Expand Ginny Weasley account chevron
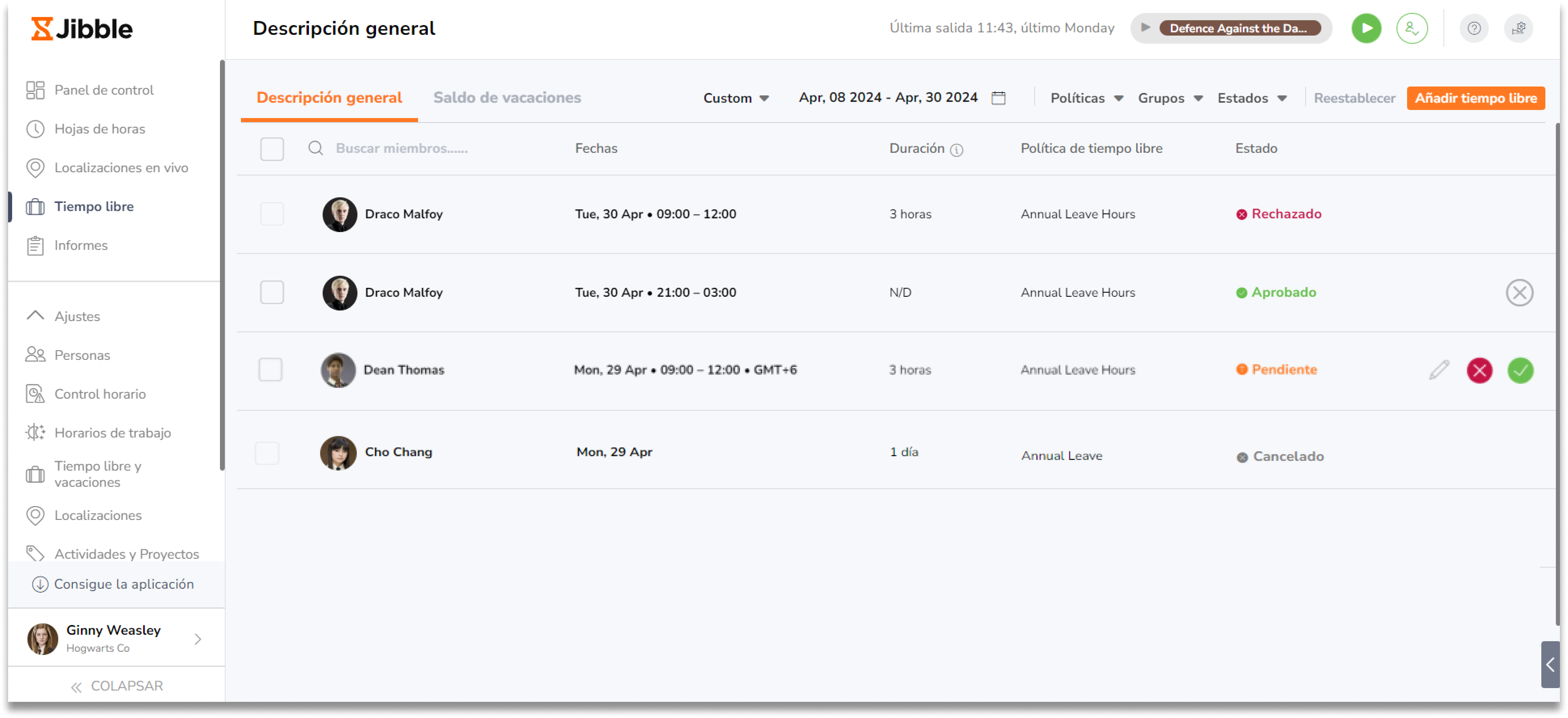The width and height of the screenshot is (1568, 718). 198,639
